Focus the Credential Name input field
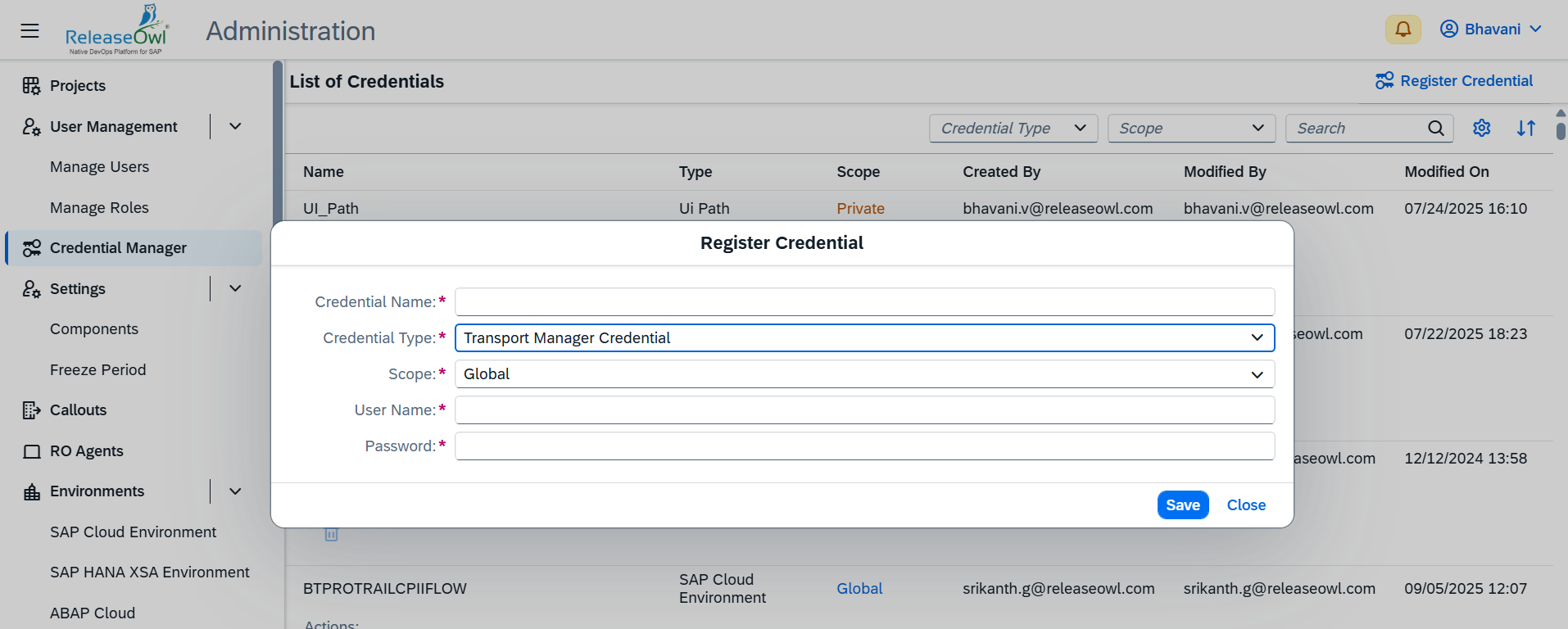Viewport: 1568px width, 629px height. pyautogui.click(x=864, y=302)
